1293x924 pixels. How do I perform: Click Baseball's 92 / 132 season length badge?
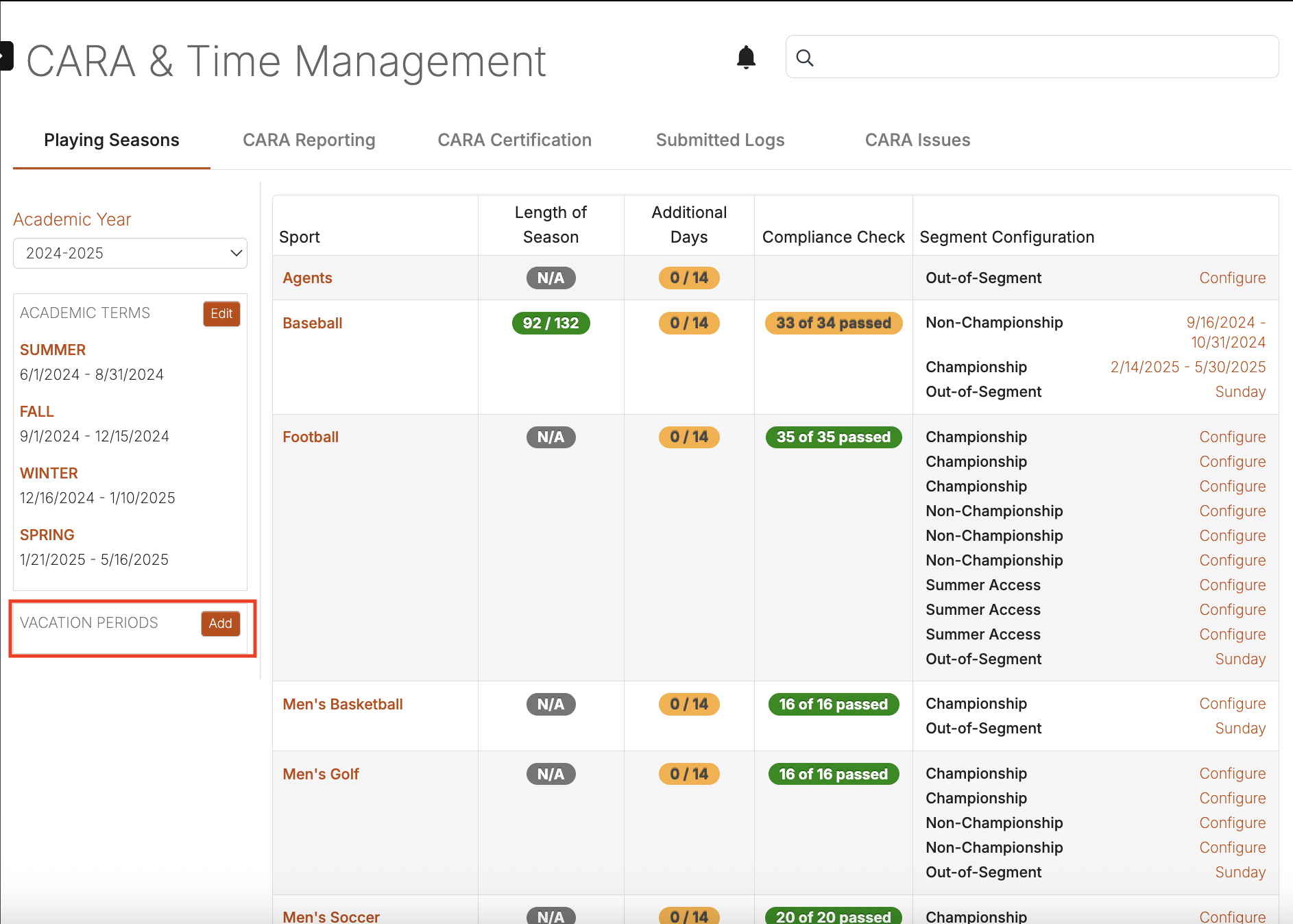coord(551,324)
